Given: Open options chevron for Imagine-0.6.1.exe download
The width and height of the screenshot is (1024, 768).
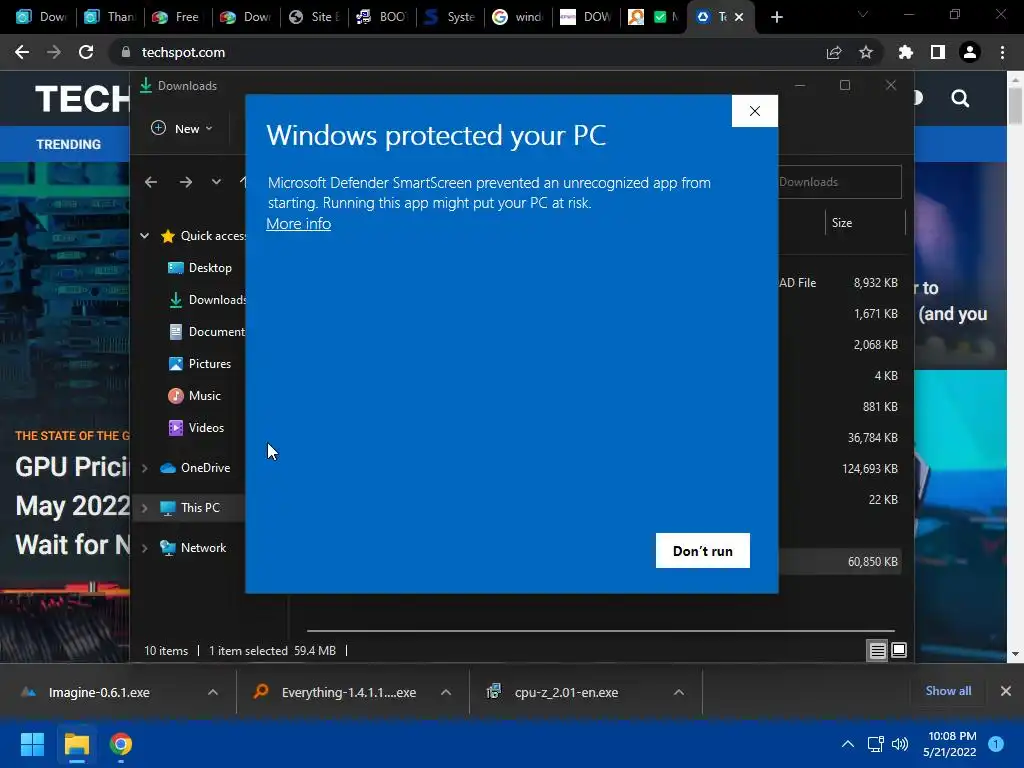Looking at the screenshot, I should (212, 692).
